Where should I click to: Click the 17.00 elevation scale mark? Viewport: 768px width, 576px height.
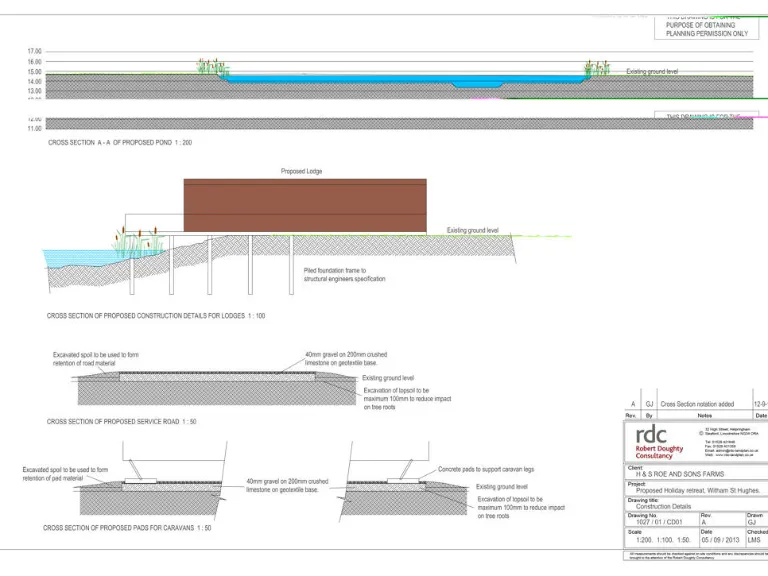pyautogui.click(x=35, y=51)
